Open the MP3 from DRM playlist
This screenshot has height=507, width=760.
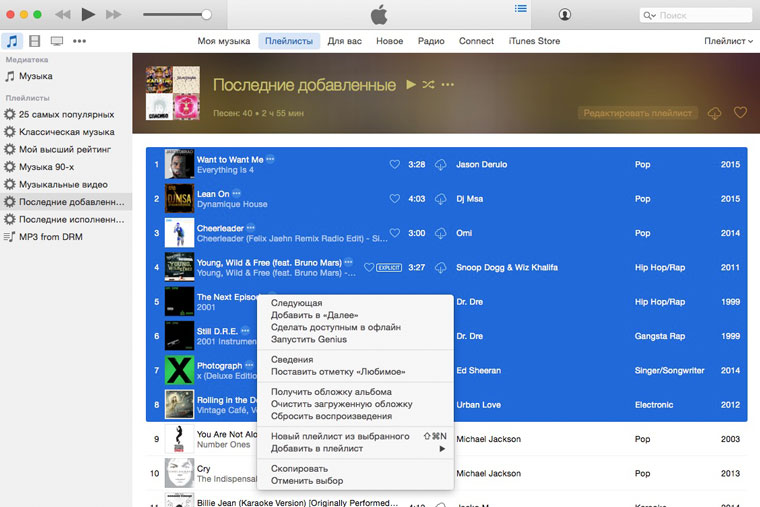pyautogui.click(x=66, y=237)
